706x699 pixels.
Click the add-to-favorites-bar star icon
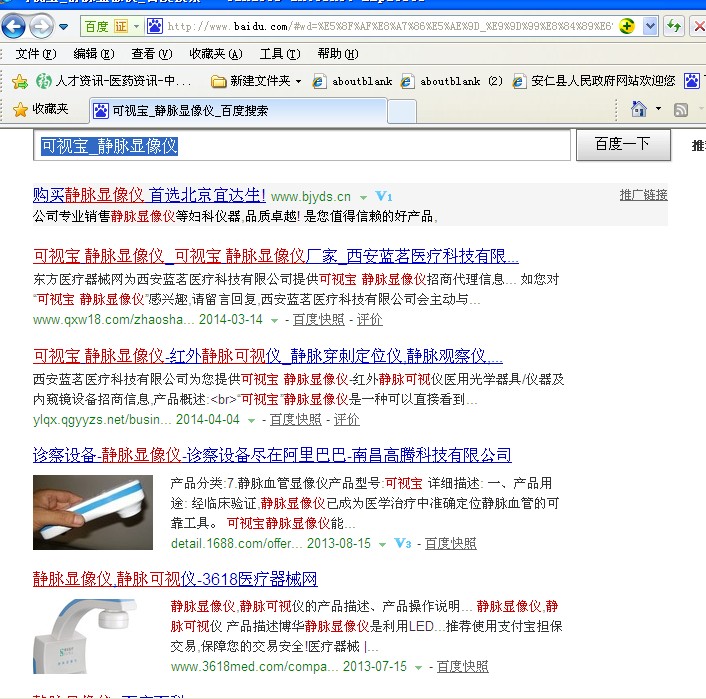click(18, 81)
